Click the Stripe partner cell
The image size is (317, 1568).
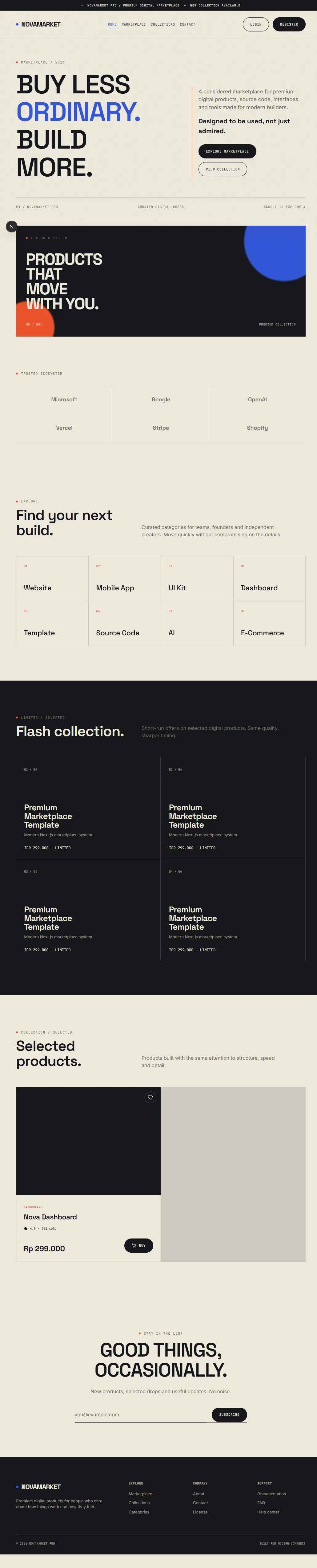tap(161, 428)
